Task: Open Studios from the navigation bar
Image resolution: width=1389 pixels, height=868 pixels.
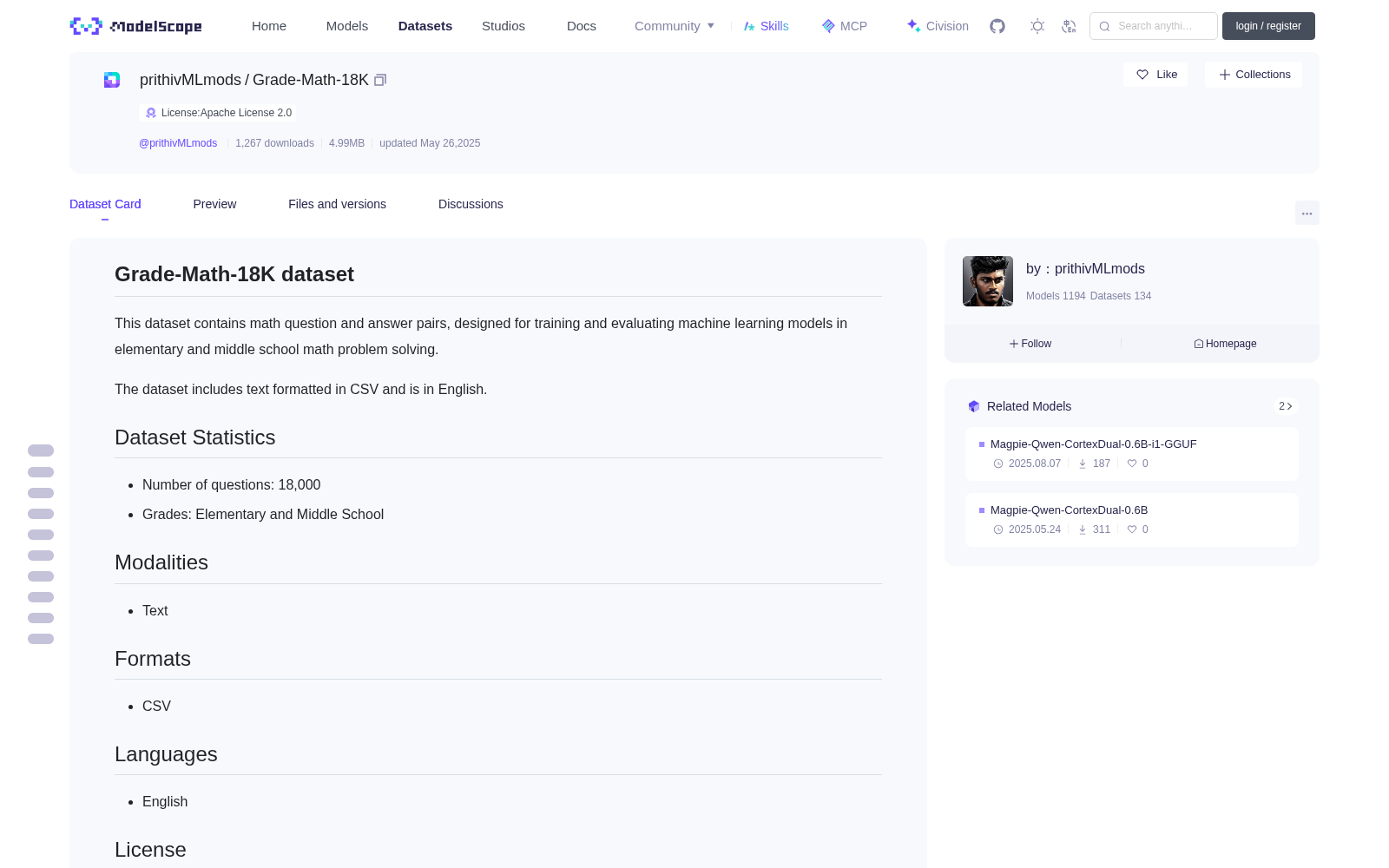Action: point(504,26)
